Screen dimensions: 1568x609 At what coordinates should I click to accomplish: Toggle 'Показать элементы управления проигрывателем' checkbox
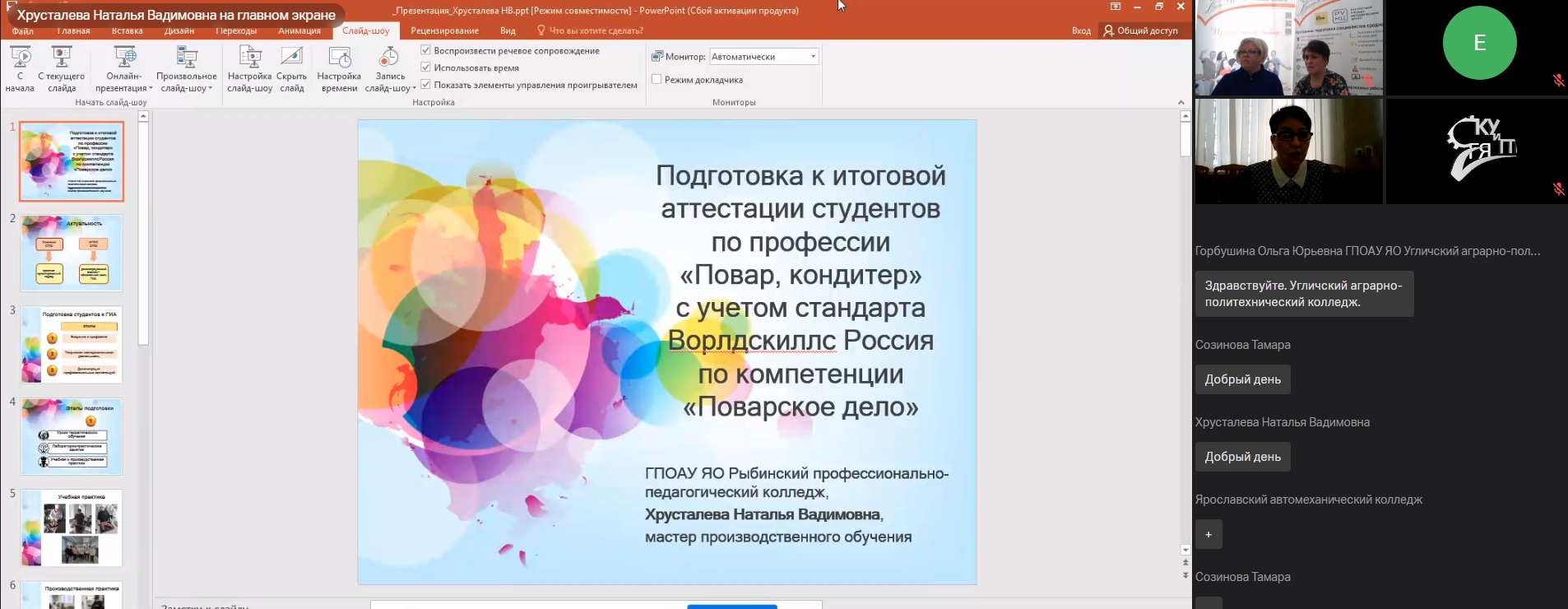425,85
